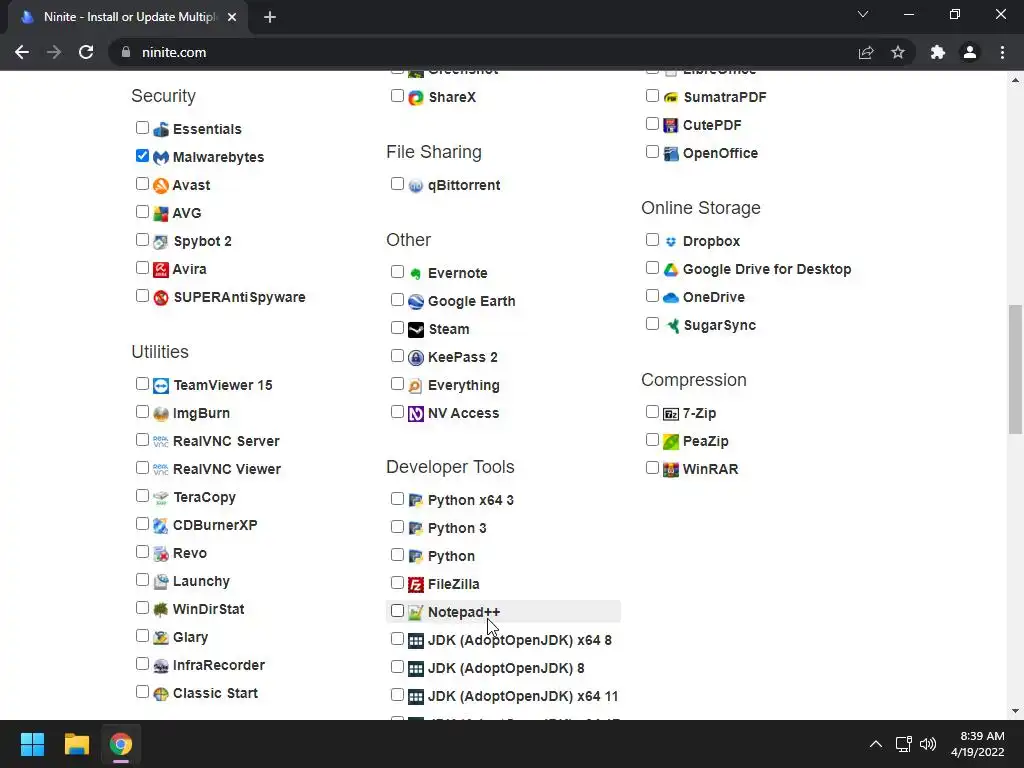Check the Spybot 2 checkbox
Viewport: 1024px width, 768px height.
click(x=142, y=240)
